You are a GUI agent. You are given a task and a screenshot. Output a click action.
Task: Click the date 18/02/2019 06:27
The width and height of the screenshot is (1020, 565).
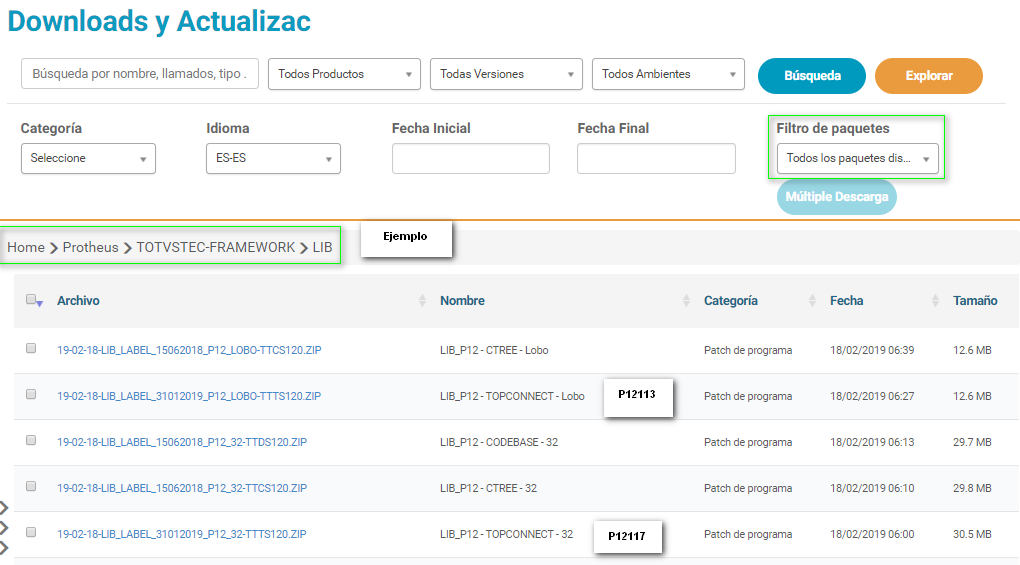[x=872, y=396]
